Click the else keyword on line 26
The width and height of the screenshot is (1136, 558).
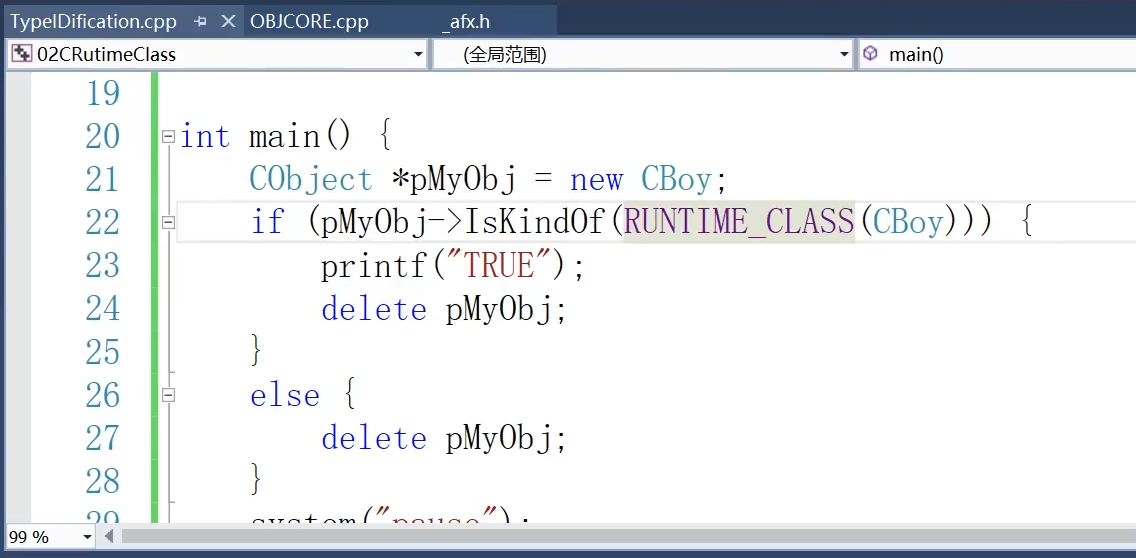click(x=285, y=396)
